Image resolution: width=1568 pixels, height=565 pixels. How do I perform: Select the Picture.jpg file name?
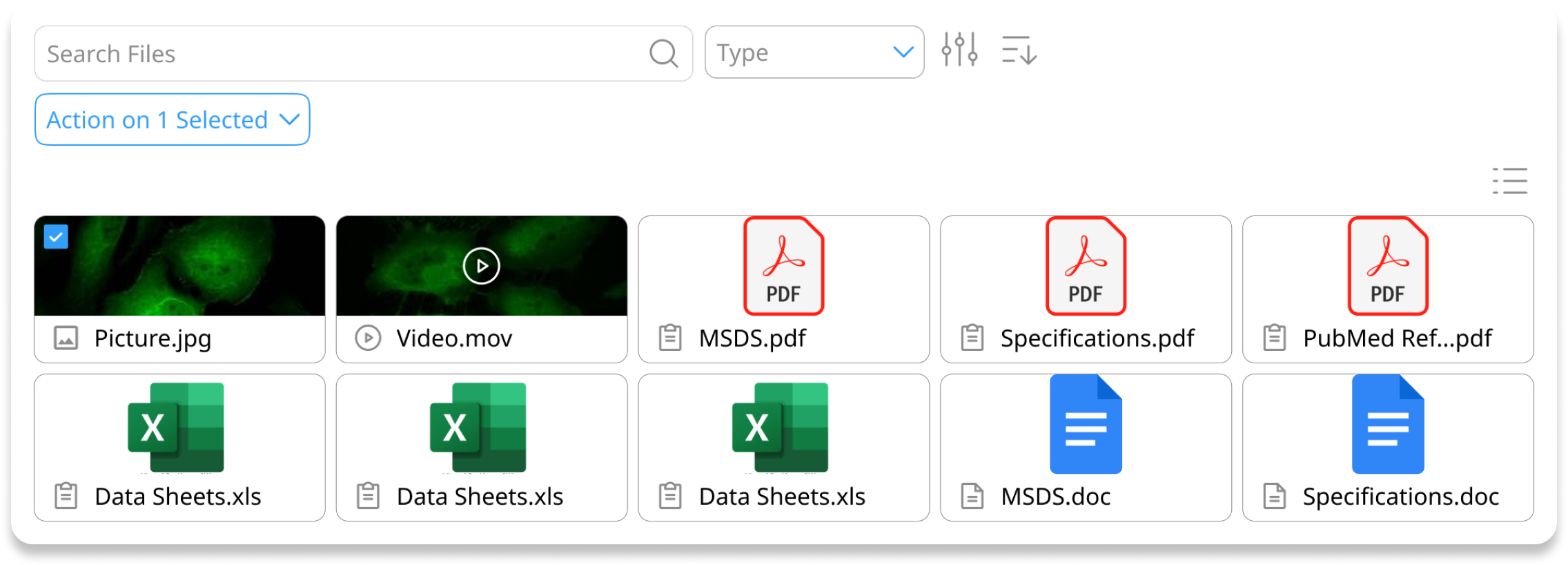click(x=153, y=338)
